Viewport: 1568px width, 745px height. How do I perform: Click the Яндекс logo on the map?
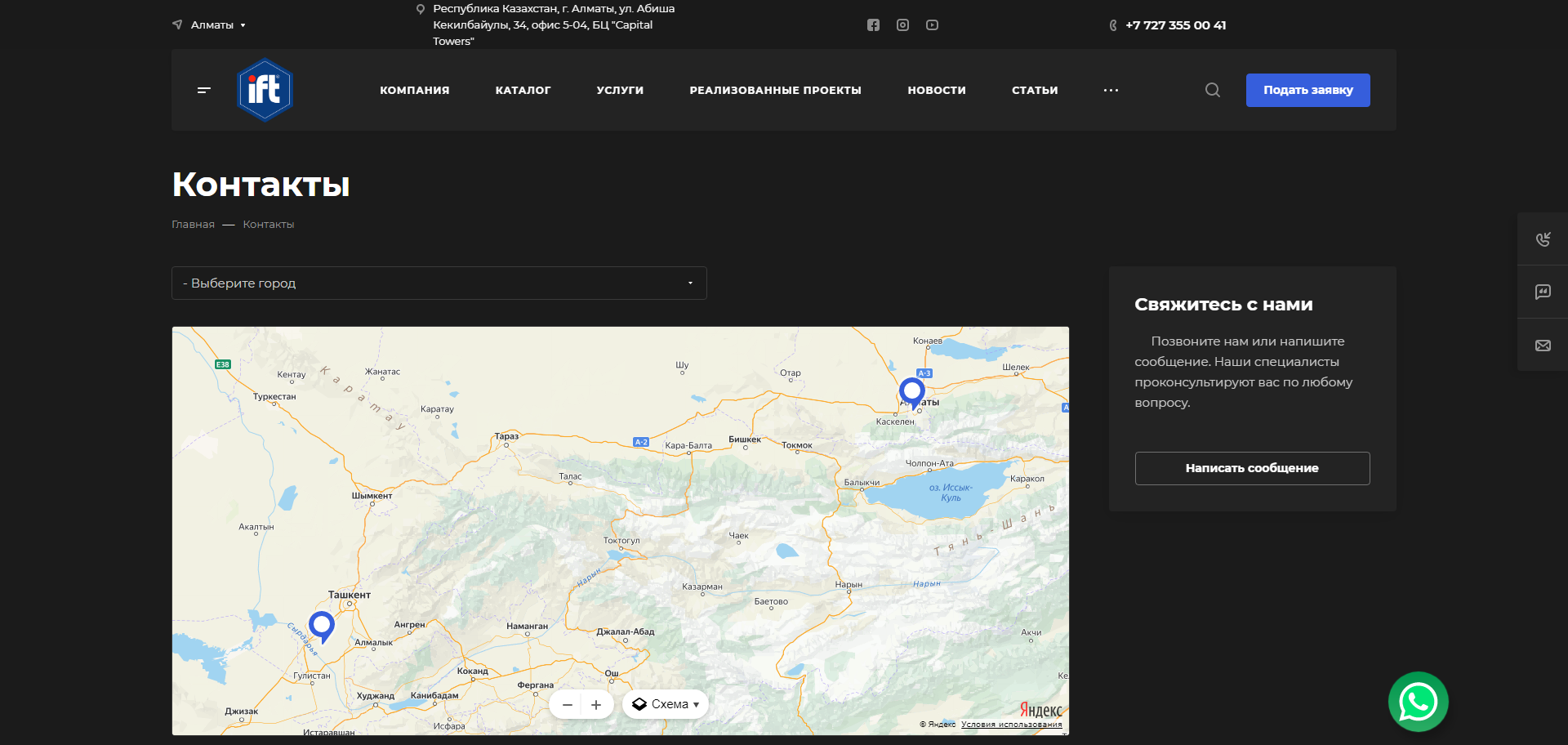[x=1041, y=710]
